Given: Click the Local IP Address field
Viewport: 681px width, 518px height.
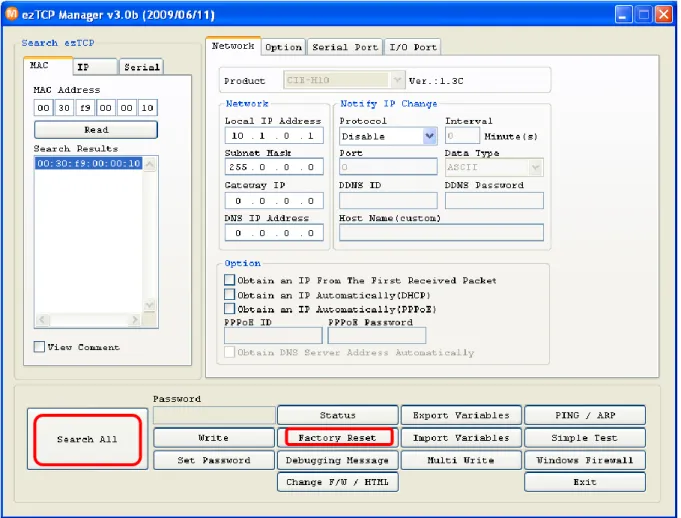Looking at the screenshot, I should pyautogui.click(x=274, y=135).
